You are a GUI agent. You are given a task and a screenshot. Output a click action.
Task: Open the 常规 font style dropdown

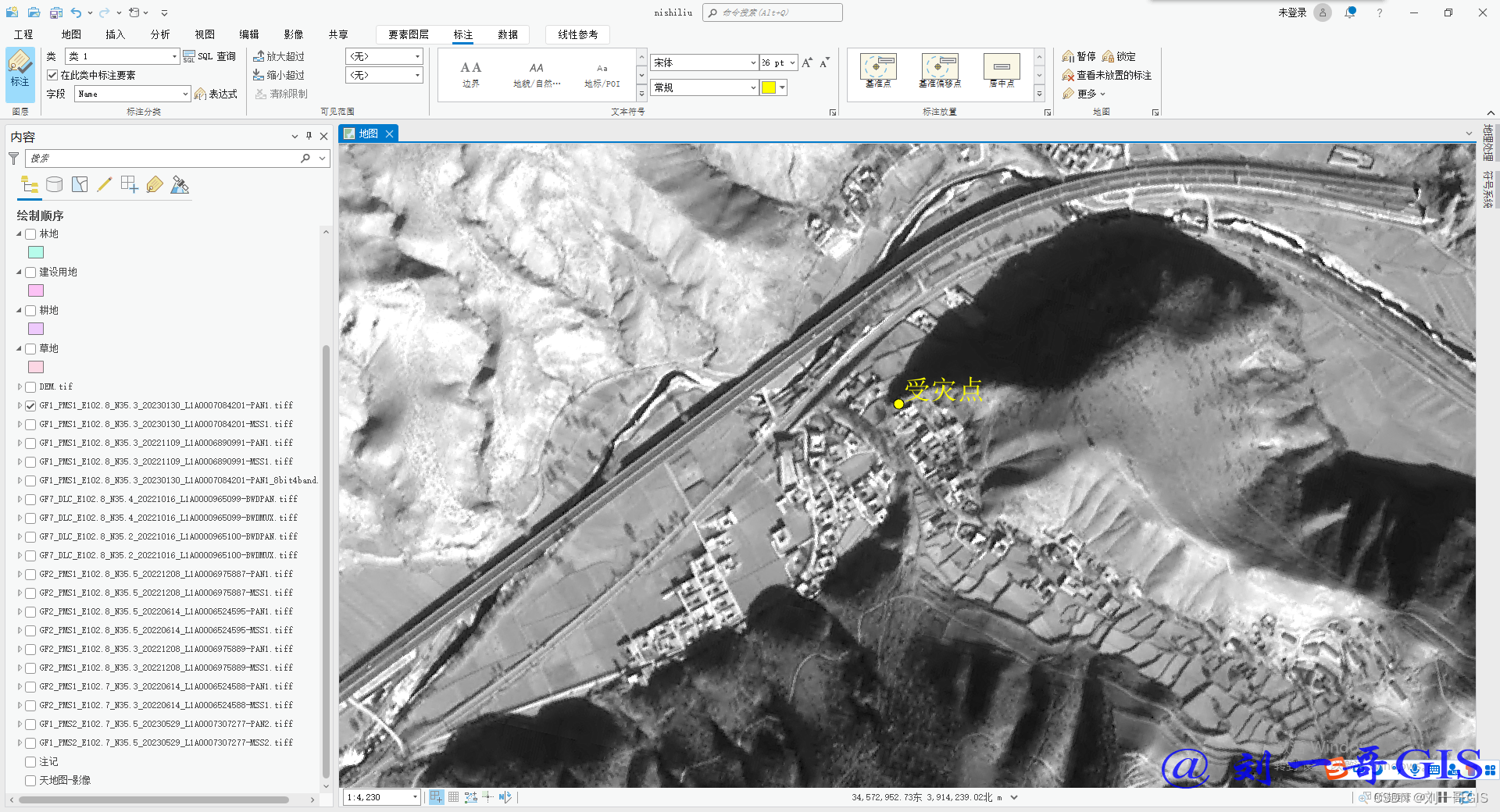click(x=753, y=87)
